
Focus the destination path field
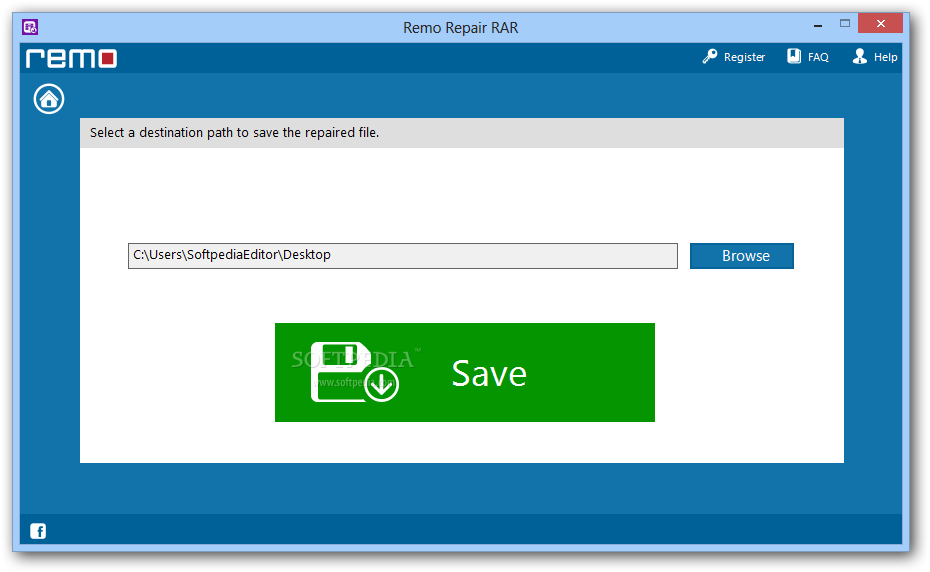403,256
